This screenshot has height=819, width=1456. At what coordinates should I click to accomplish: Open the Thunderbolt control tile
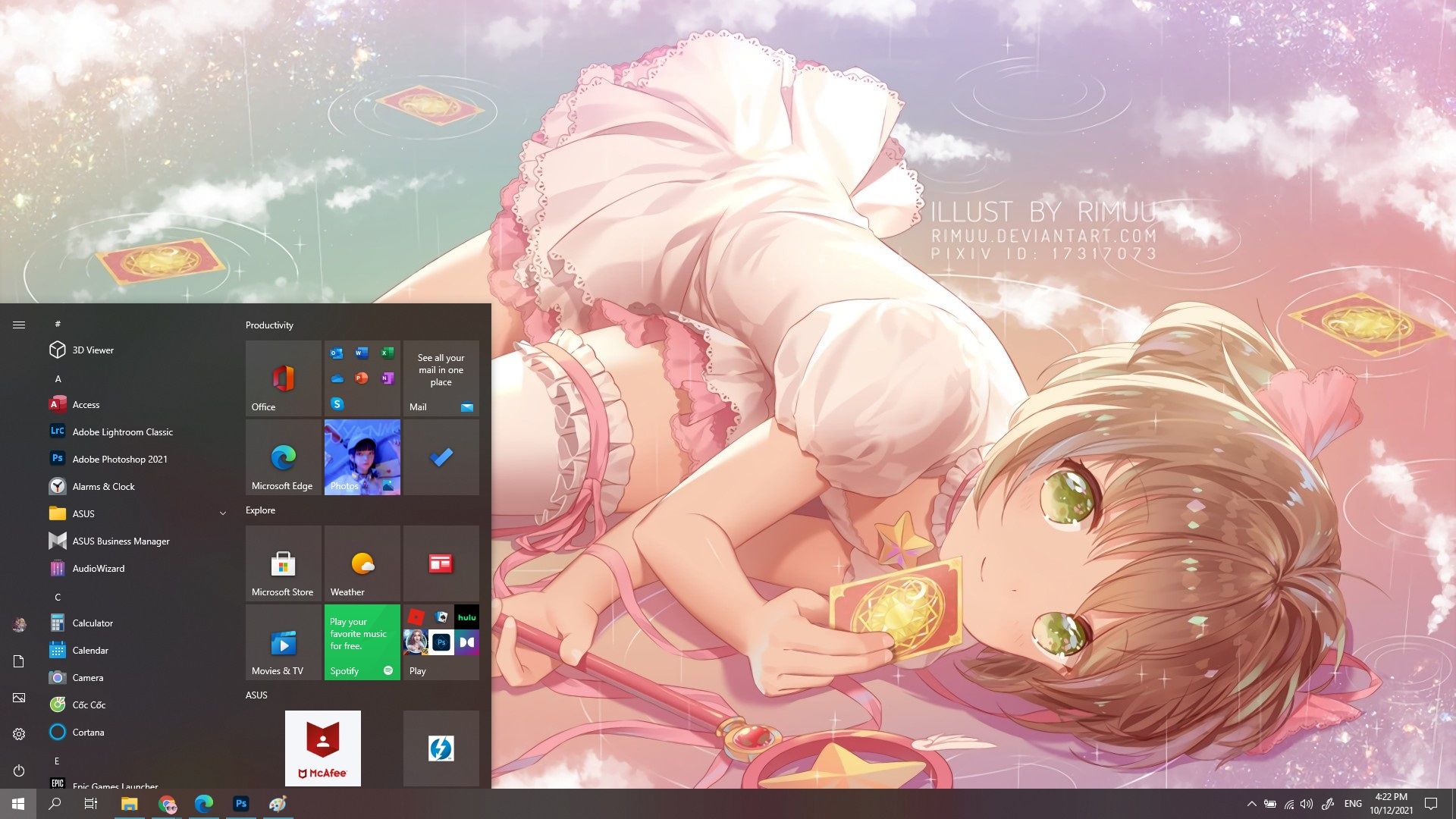441,748
